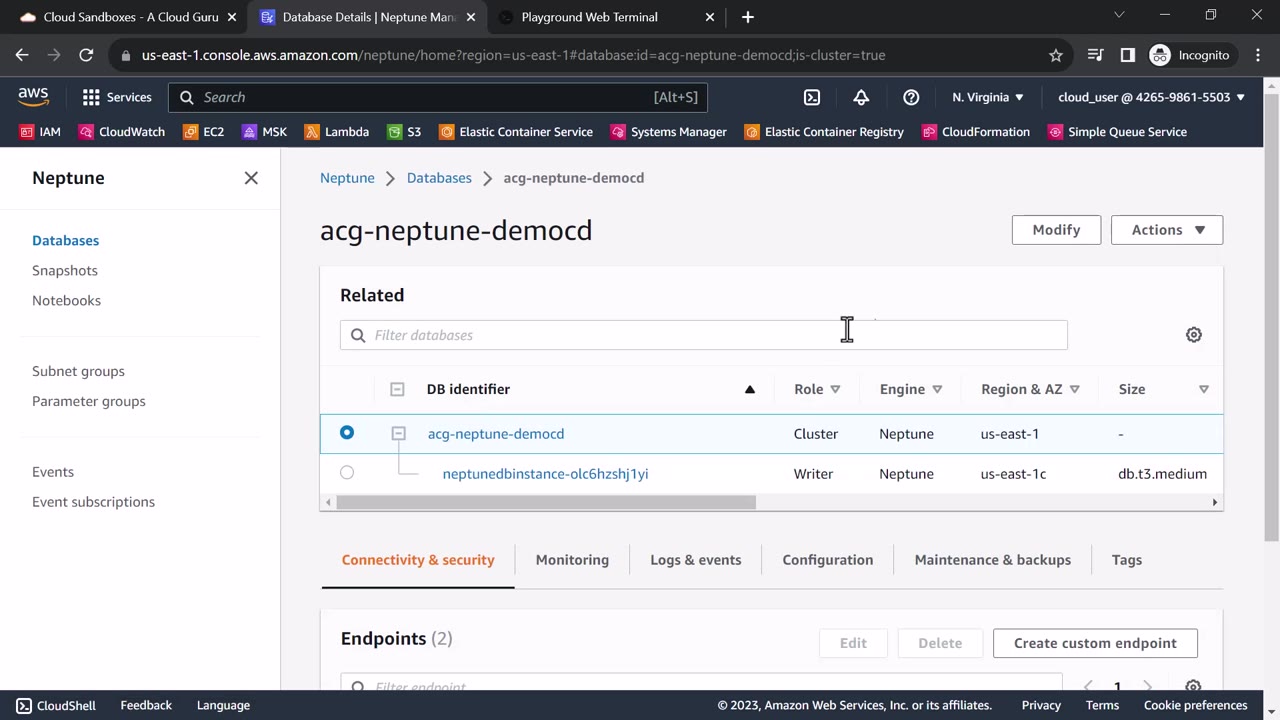Select the neptunedbinstance writer radio button

point(347,473)
